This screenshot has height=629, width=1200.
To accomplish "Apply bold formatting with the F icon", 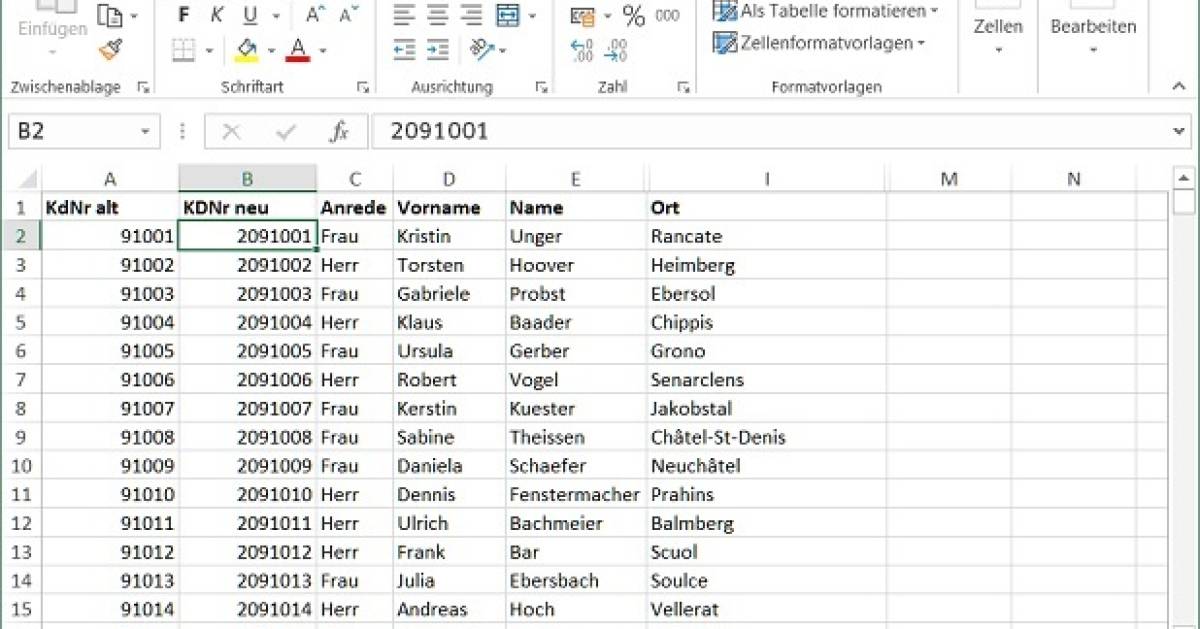I will point(183,15).
